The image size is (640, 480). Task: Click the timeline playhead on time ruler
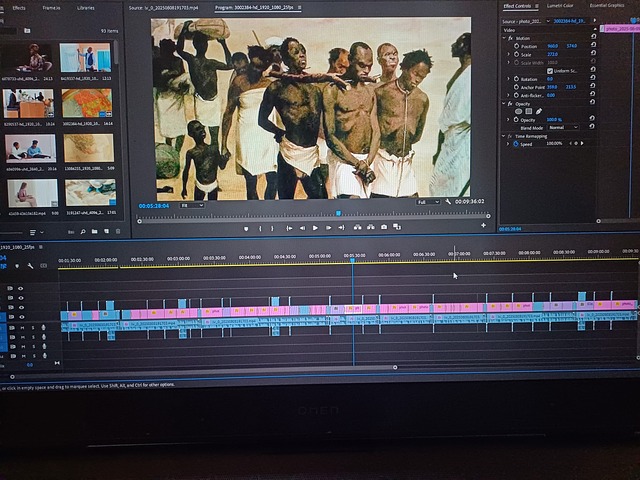click(x=352, y=260)
